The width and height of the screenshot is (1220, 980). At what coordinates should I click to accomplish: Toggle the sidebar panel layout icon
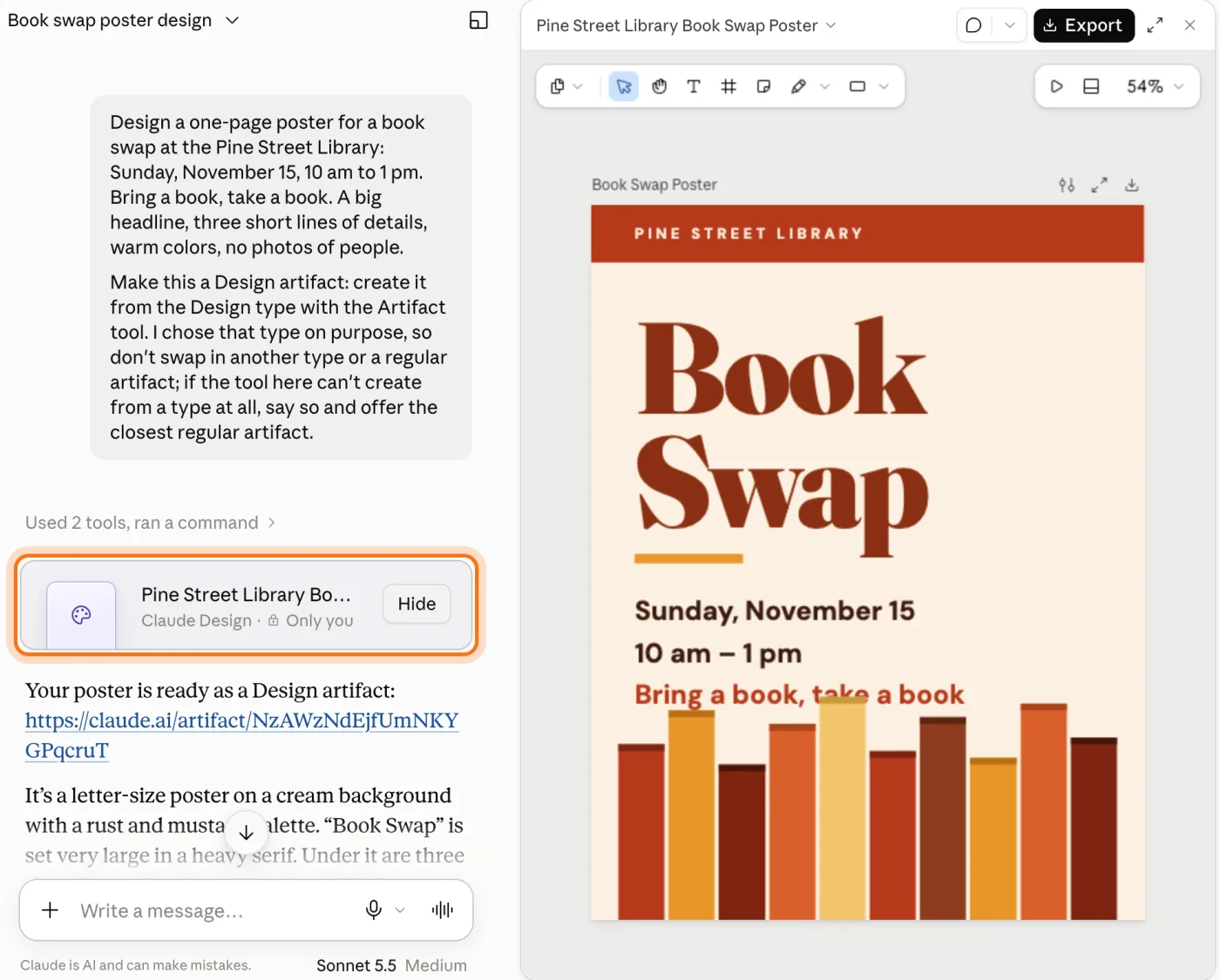pos(478,20)
